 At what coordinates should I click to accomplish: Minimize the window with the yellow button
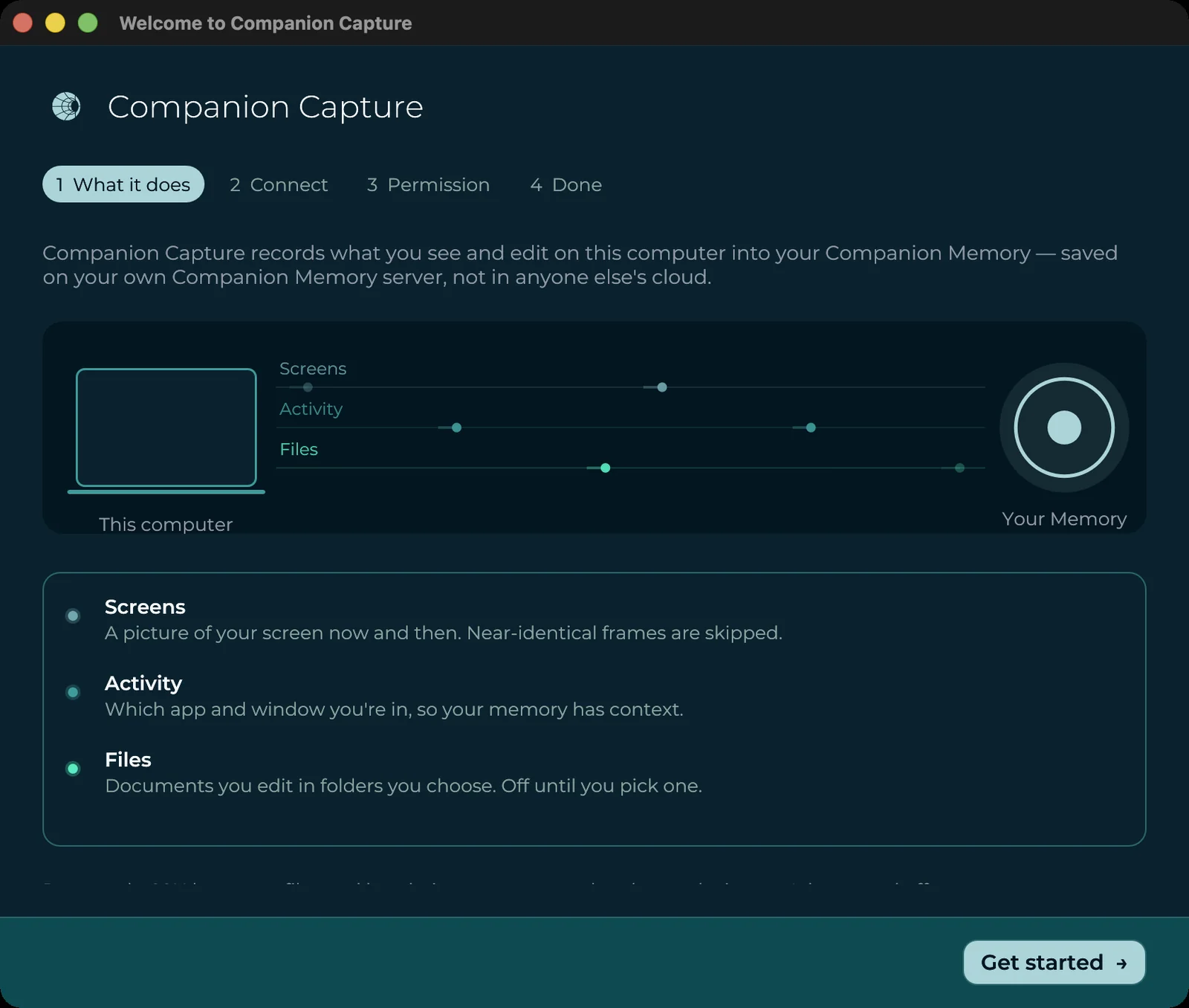[x=55, y=22]
